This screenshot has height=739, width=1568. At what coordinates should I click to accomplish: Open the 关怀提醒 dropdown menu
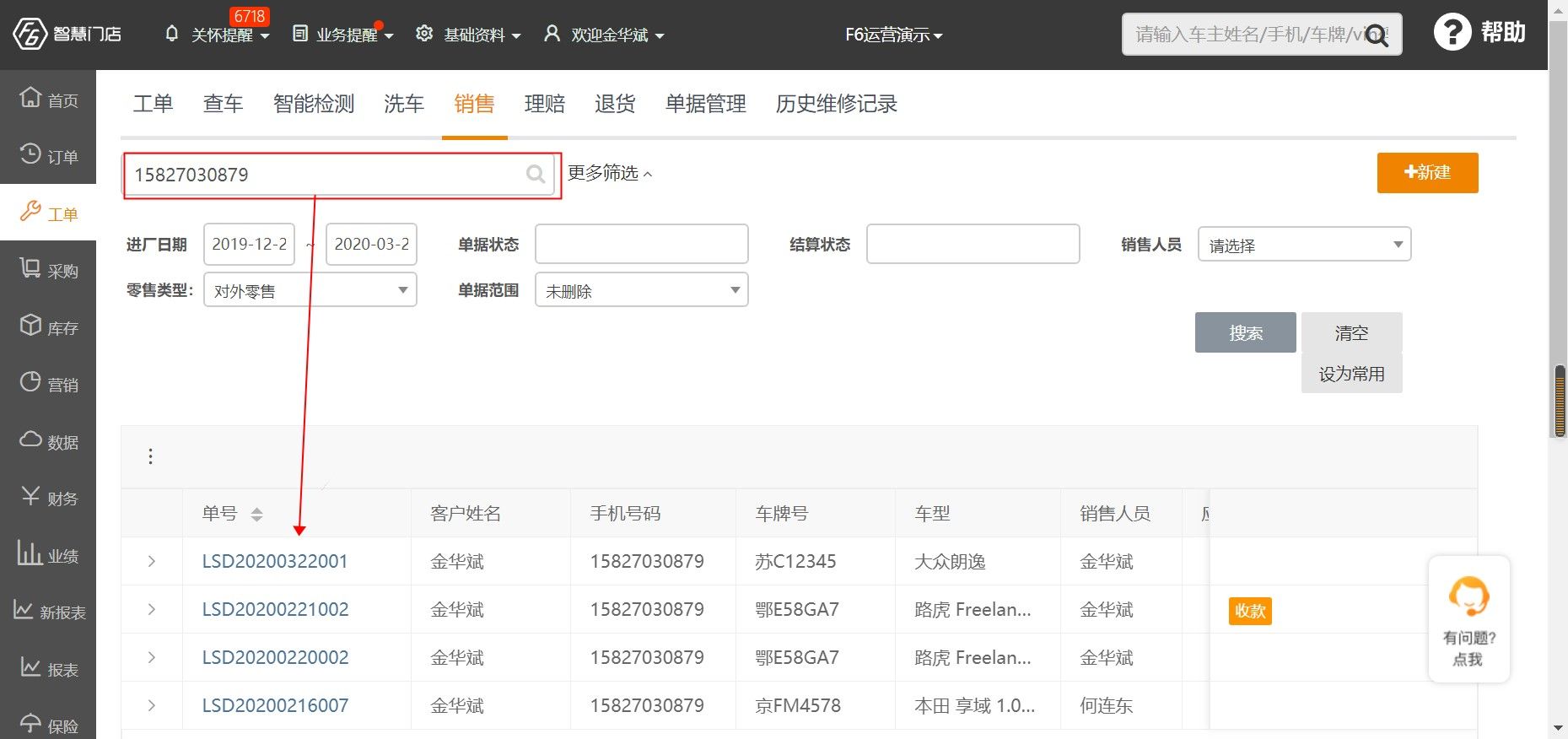tap(230, 35)
